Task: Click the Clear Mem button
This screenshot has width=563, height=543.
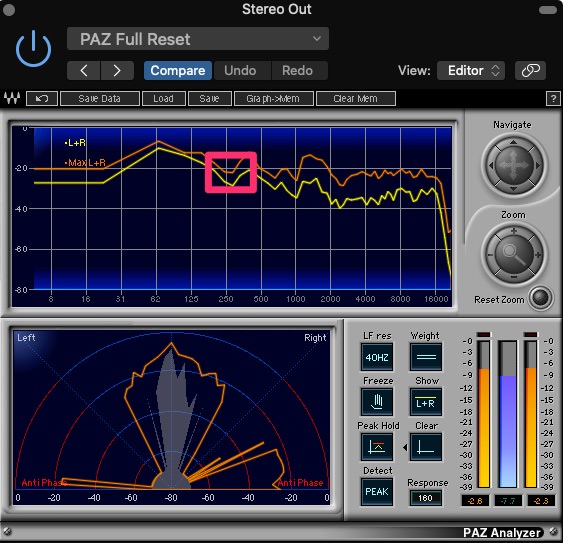Action: pos(355,98)
